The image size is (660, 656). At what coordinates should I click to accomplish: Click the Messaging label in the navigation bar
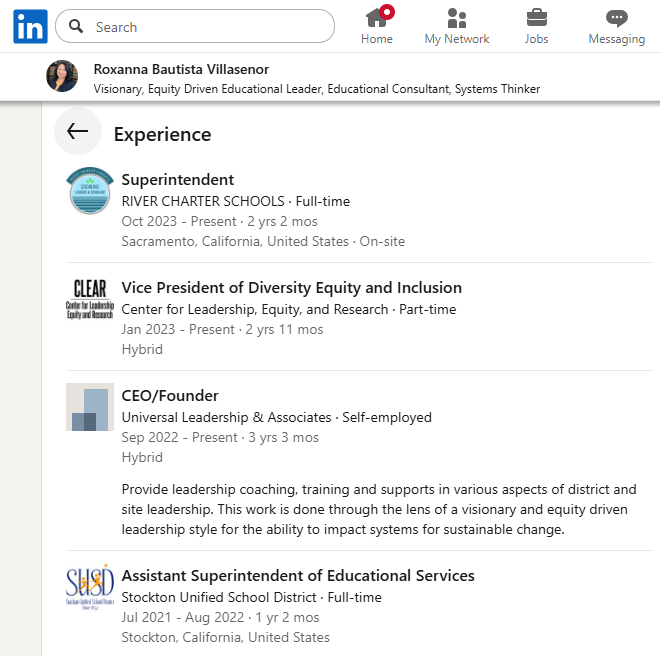(617, 39)
